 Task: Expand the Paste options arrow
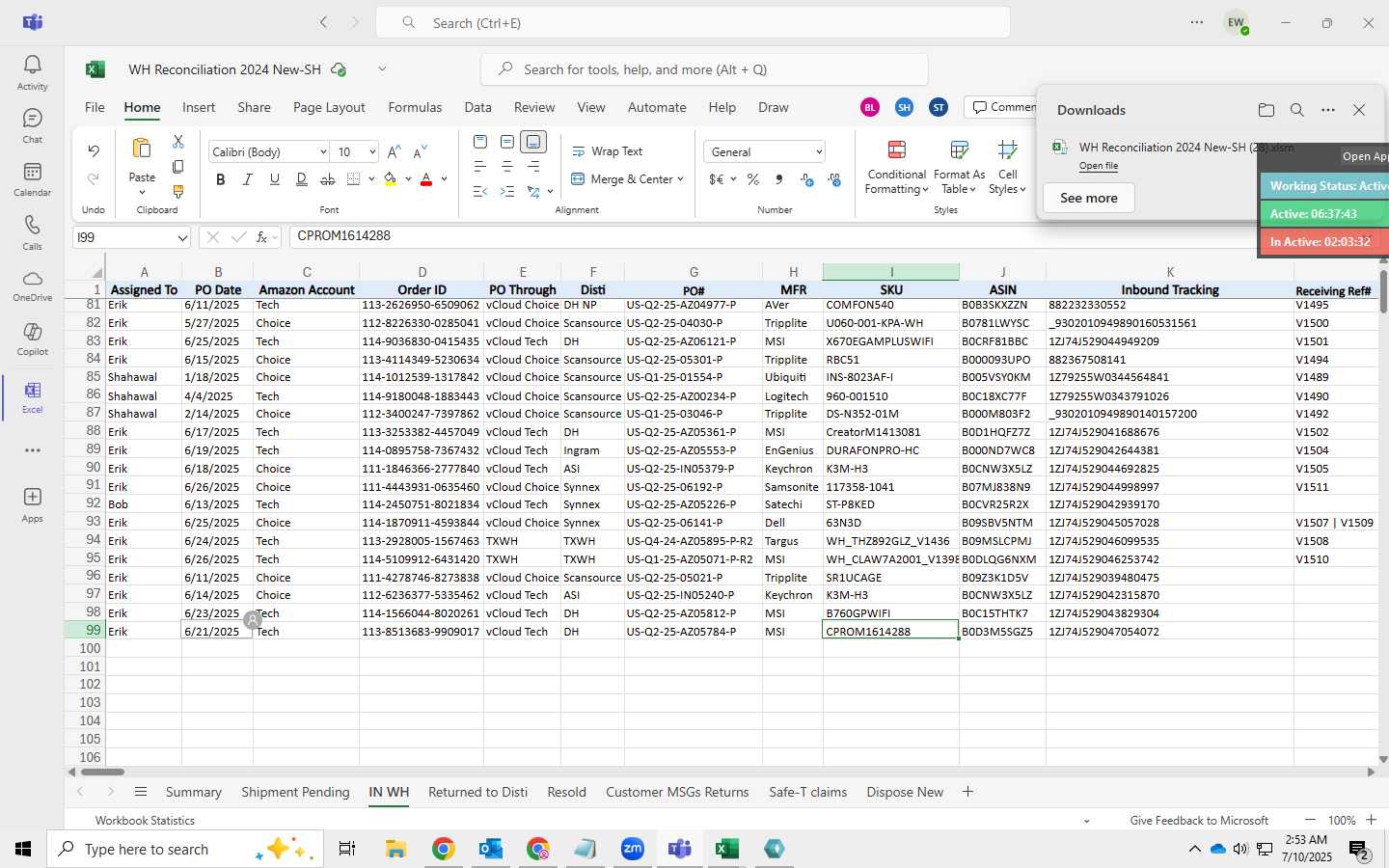[142, 193]
